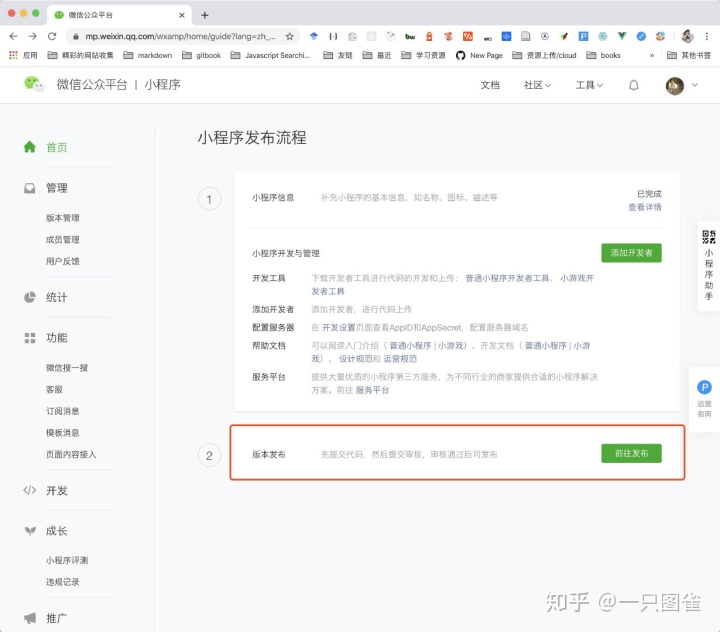Open the 普通小程序开发者工具 download link
The height and width of the screenshot is (632, 720).
(507, 278)
